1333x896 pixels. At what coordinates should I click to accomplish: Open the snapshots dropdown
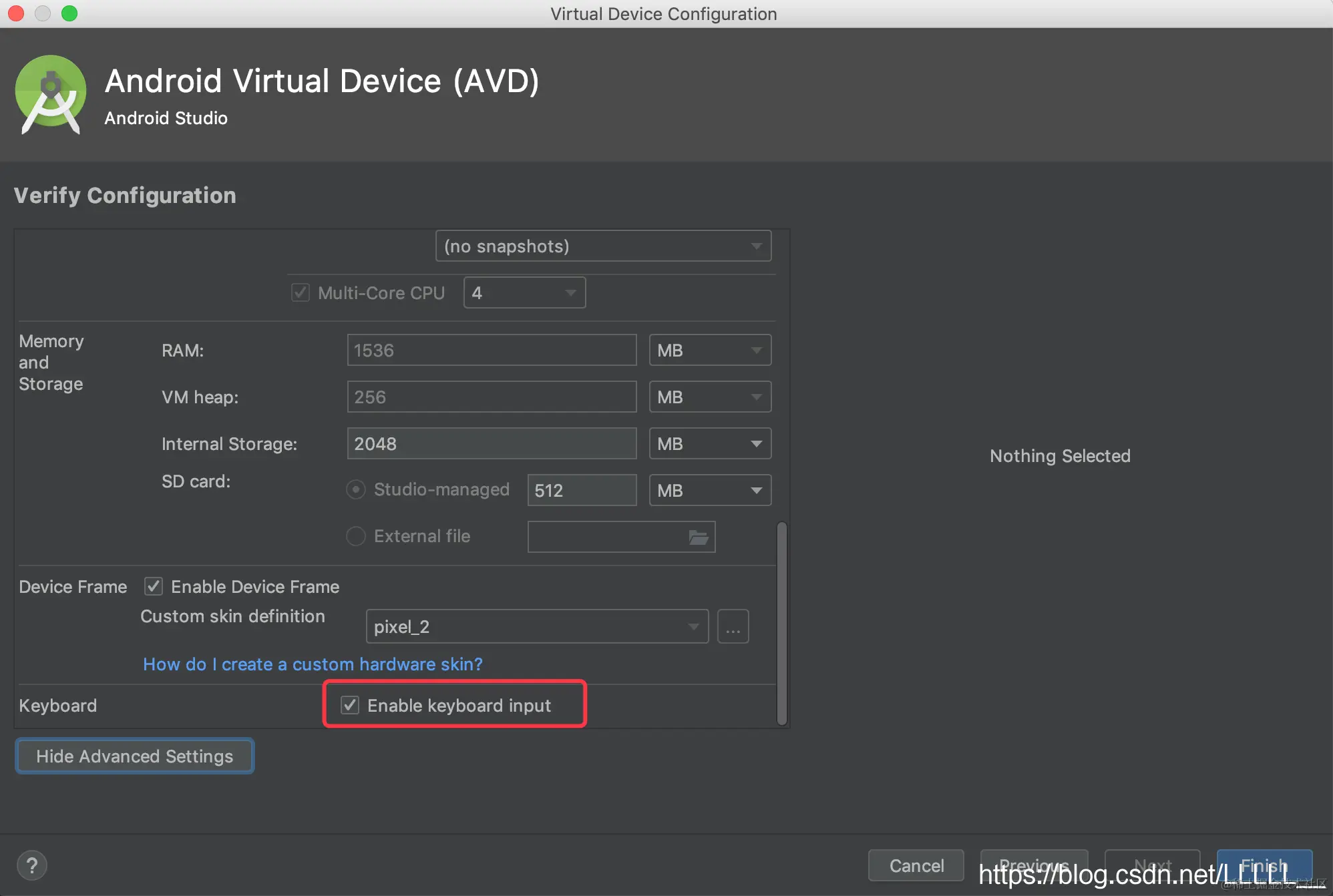602,246
